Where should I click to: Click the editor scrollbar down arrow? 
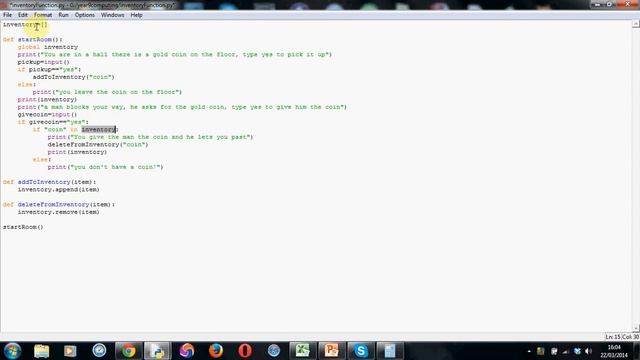(x=636, y=328)
